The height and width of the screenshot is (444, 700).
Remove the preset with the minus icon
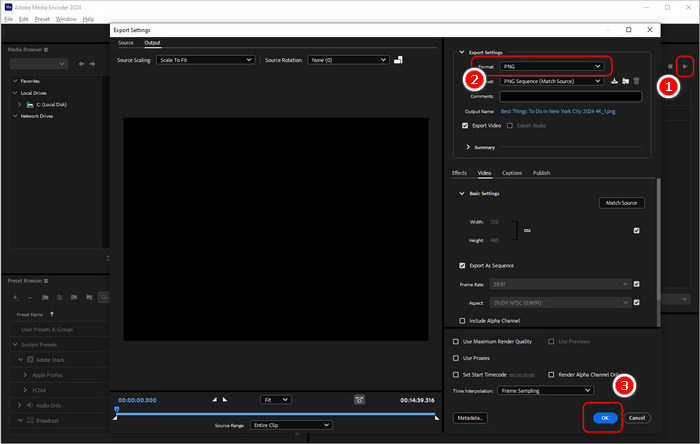[x=30, y=297]
